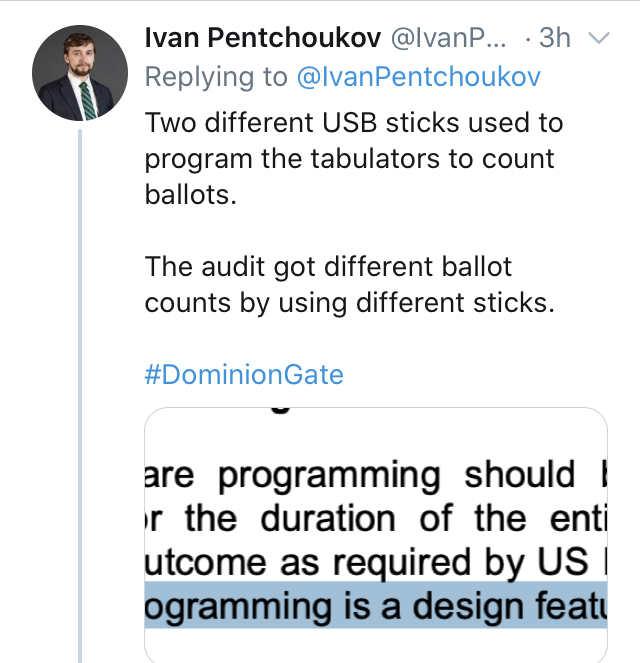
Task: Click the "The audit got different ballot" paragraph
Action: [x=328, y=267]
